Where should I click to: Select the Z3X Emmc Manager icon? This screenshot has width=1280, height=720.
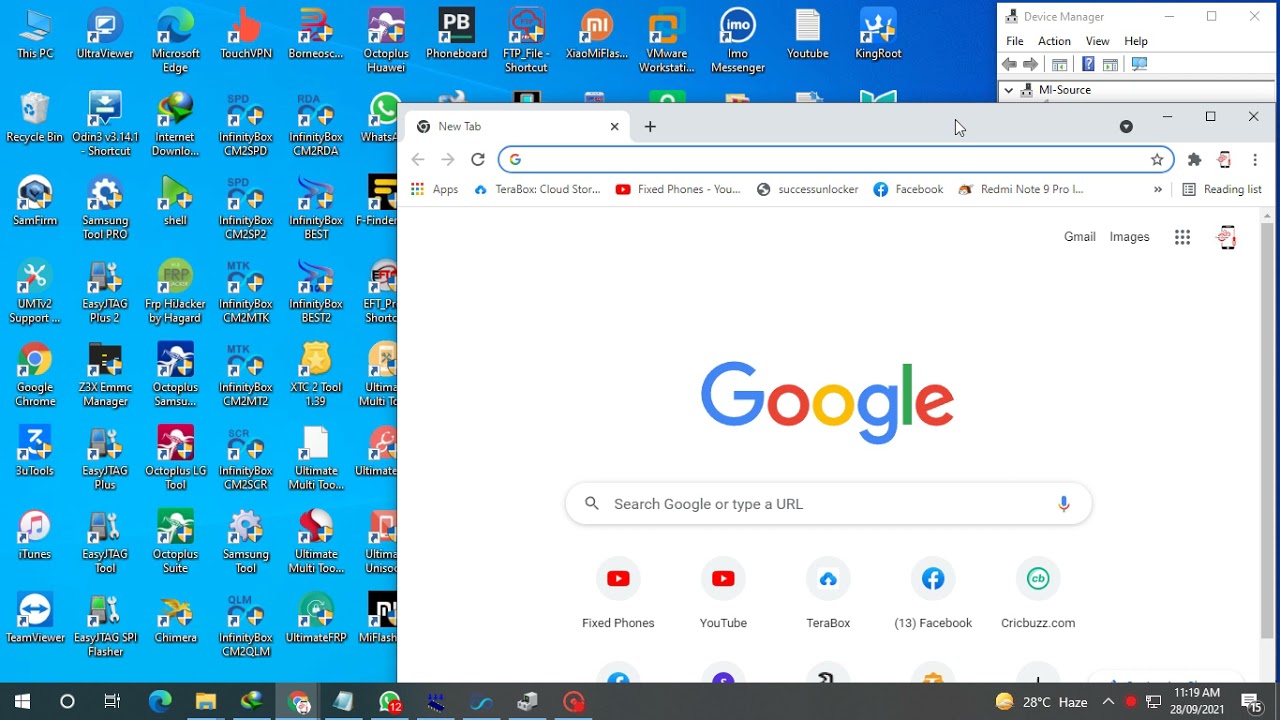(x=105, y=376)
